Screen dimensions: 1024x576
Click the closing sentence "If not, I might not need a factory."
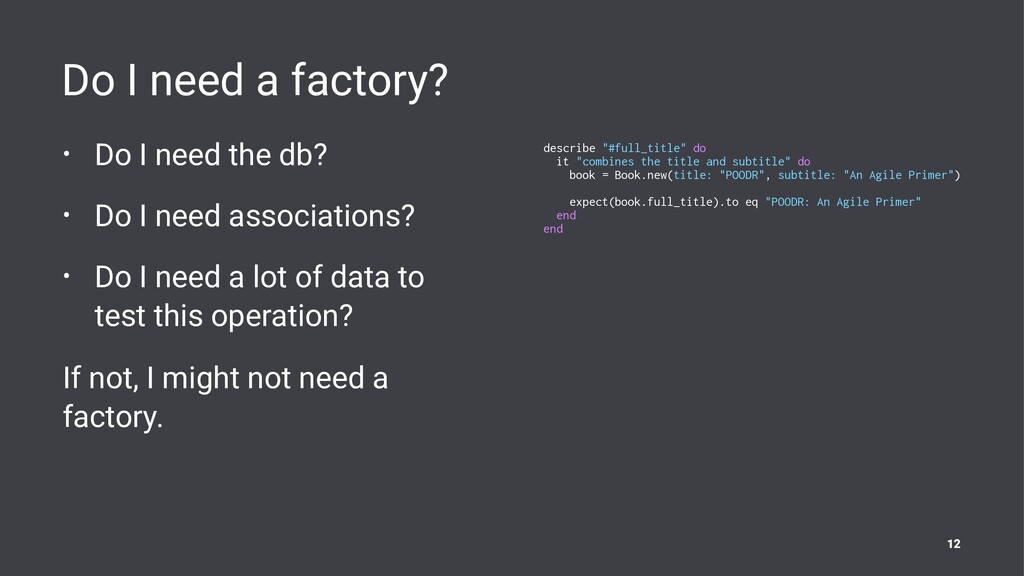(225, 397)
